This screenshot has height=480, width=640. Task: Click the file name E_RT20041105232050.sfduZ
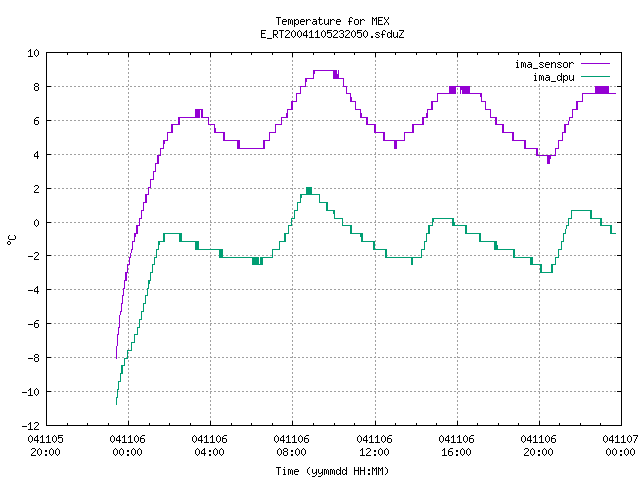332,34
